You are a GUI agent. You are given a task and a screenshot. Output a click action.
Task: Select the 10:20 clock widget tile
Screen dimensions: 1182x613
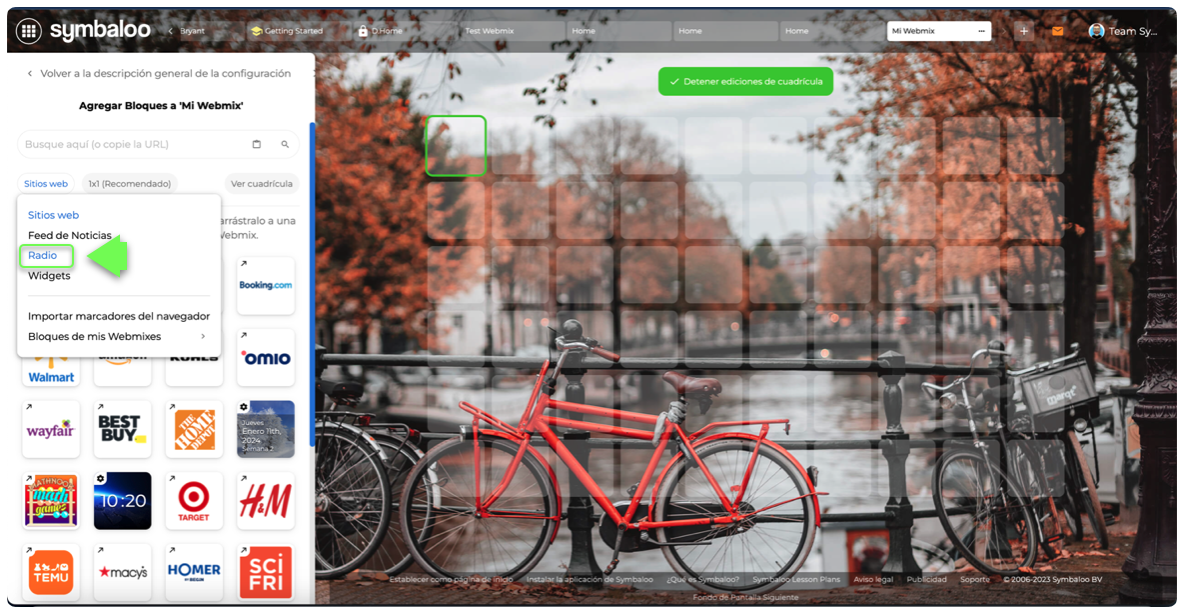click(x=122, y=501)
